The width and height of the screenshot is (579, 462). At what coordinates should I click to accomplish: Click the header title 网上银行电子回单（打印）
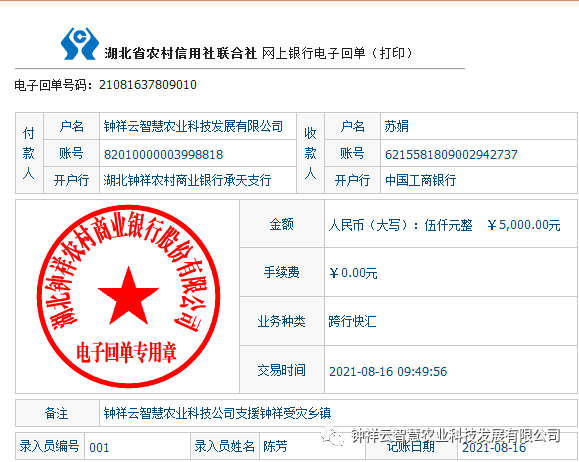[337, 53]
